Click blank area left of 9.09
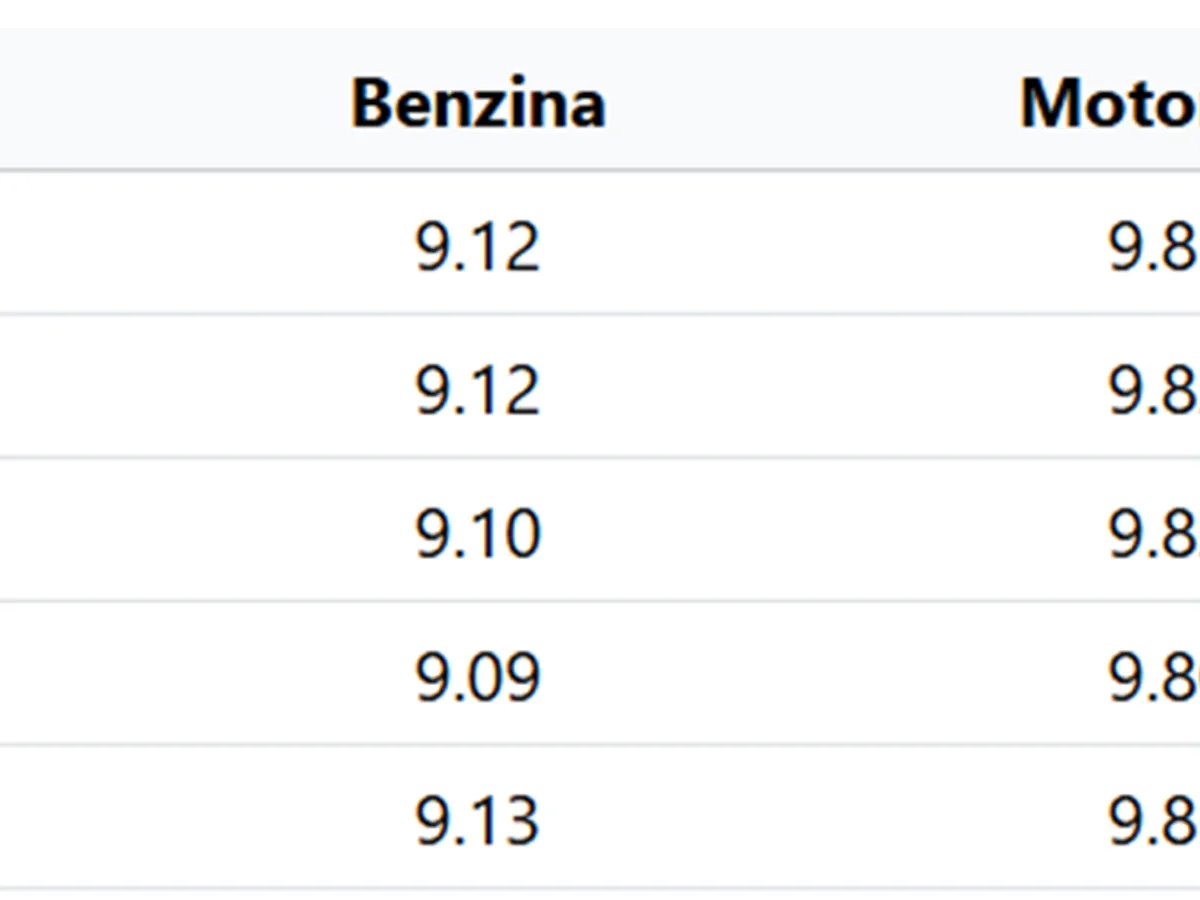Image resolution: width=1200 pixels, height=900 pixels. click(150, 676)
